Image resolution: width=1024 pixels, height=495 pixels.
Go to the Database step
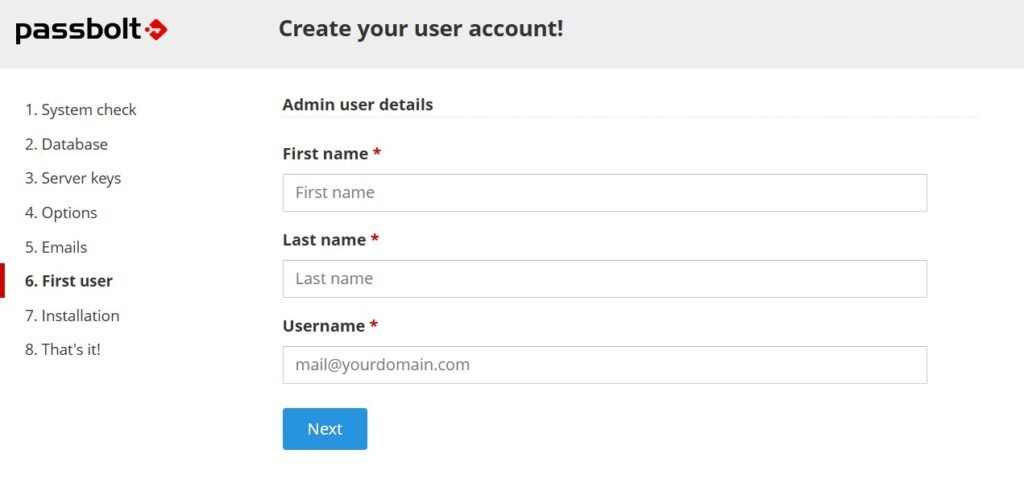pyautogui.click(x=66, y=144)
